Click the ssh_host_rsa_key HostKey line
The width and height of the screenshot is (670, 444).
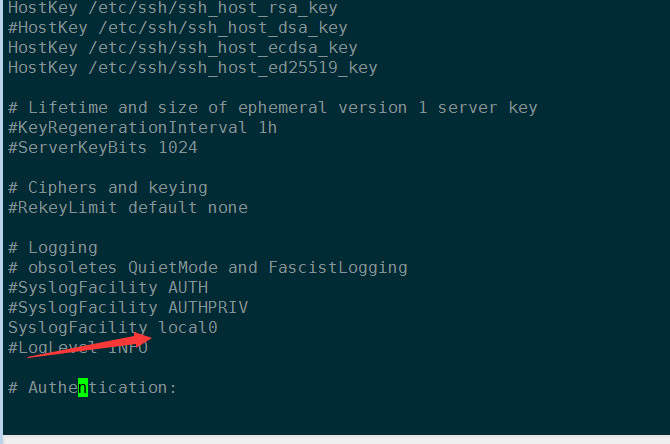173,8
